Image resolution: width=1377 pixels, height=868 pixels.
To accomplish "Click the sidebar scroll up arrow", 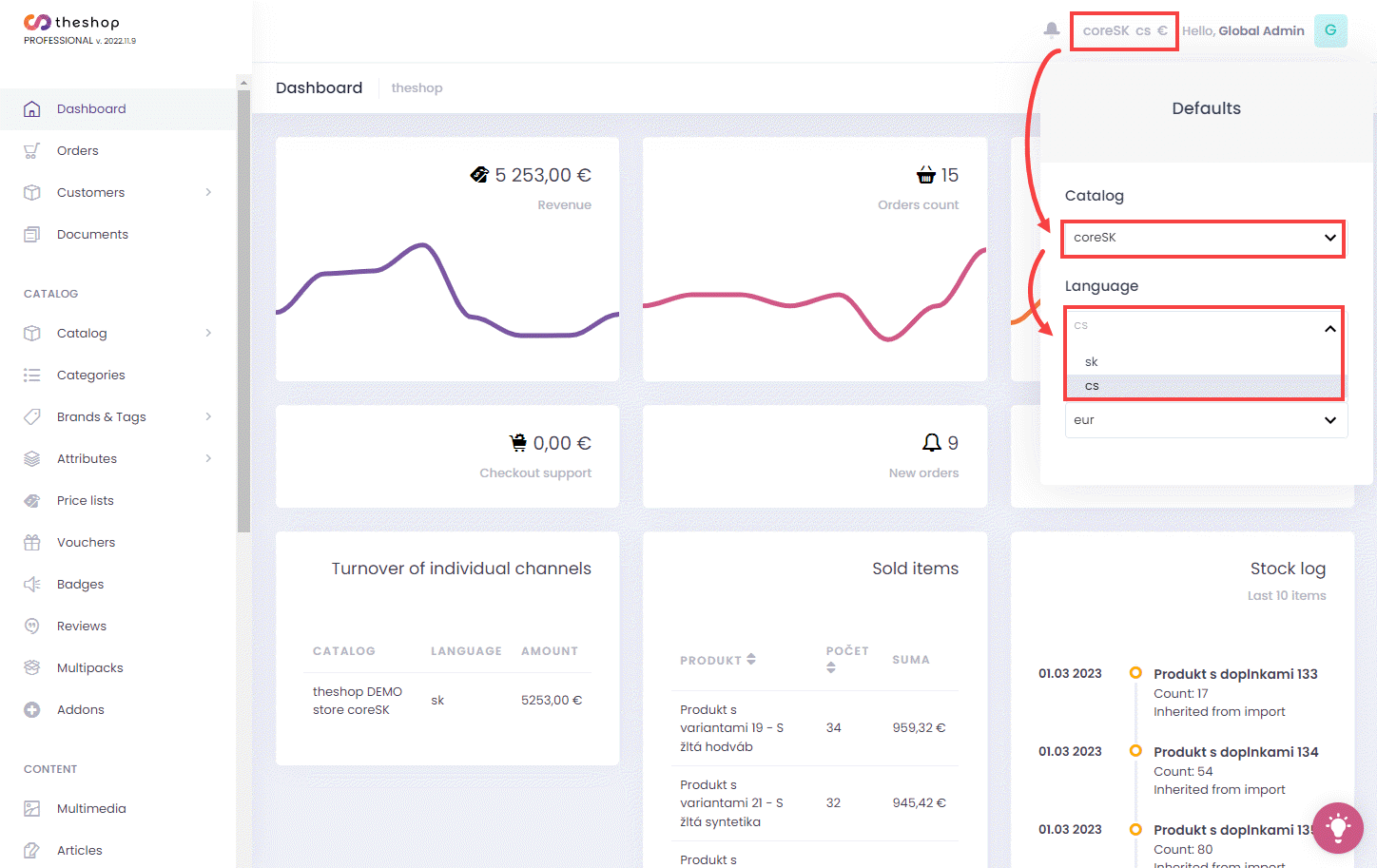I will coord(243,83).
